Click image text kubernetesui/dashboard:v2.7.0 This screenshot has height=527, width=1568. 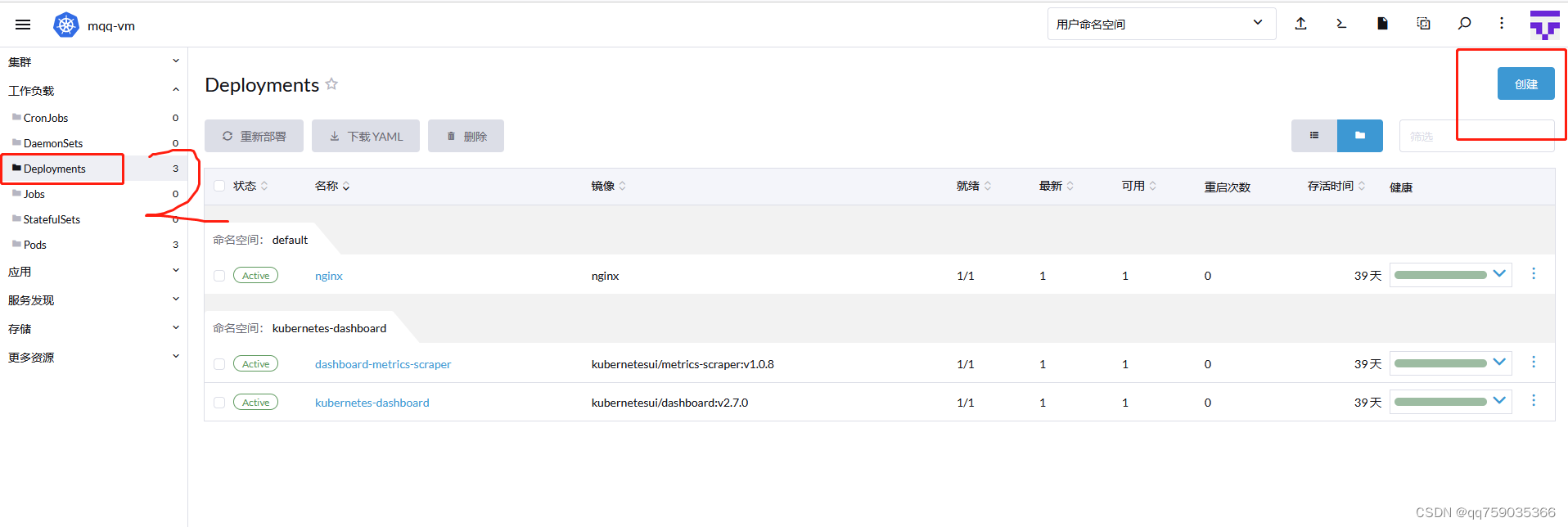[669, 403]
